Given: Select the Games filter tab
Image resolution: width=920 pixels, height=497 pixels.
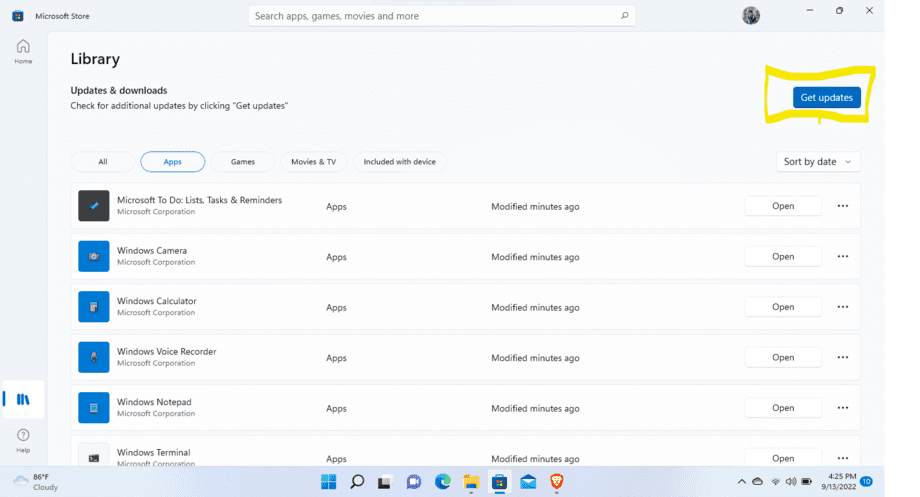Looking at the screenshot, I should coord(242,162).
